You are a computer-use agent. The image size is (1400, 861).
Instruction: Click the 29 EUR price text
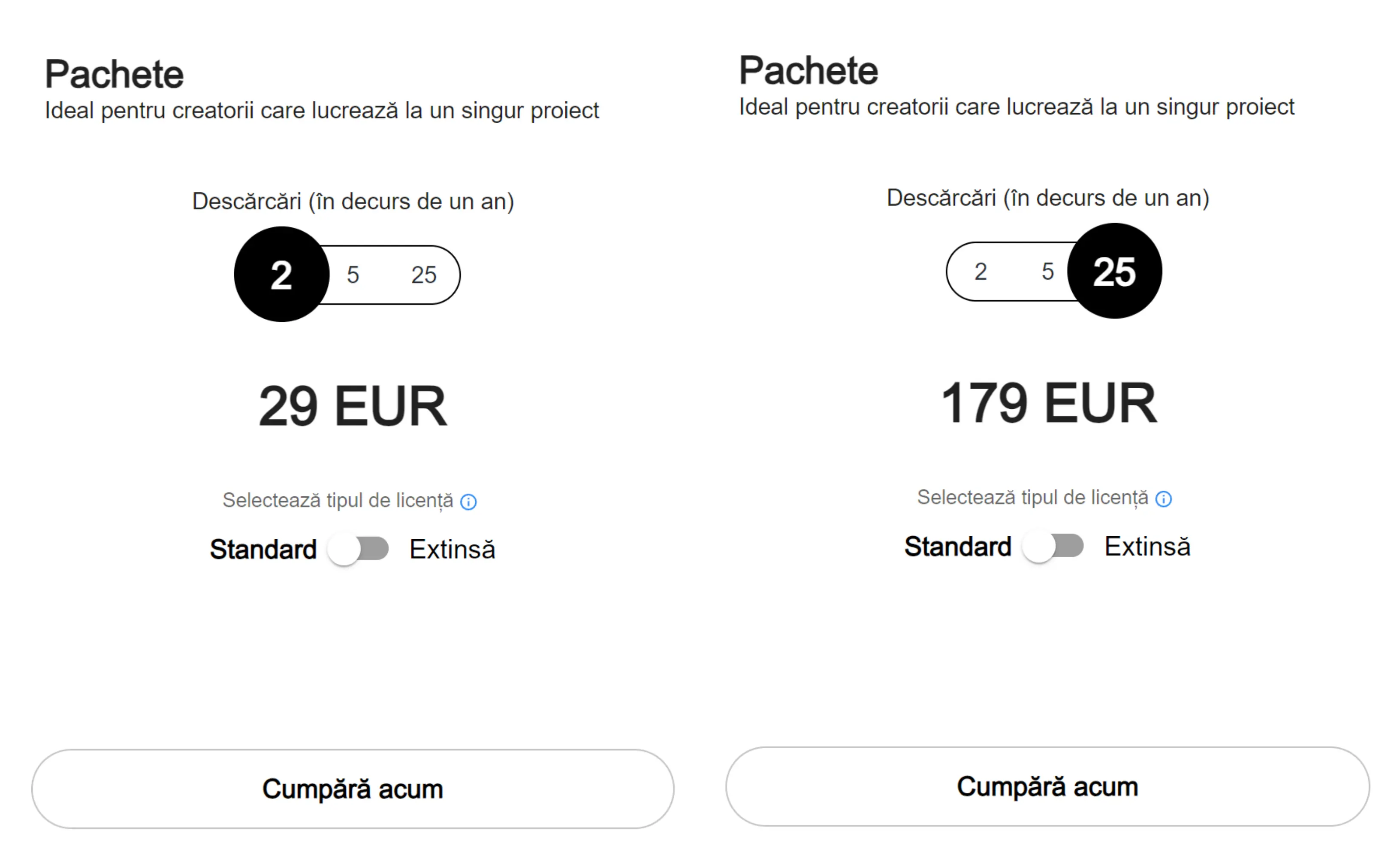pyautogui.click(x=353, y=406)
